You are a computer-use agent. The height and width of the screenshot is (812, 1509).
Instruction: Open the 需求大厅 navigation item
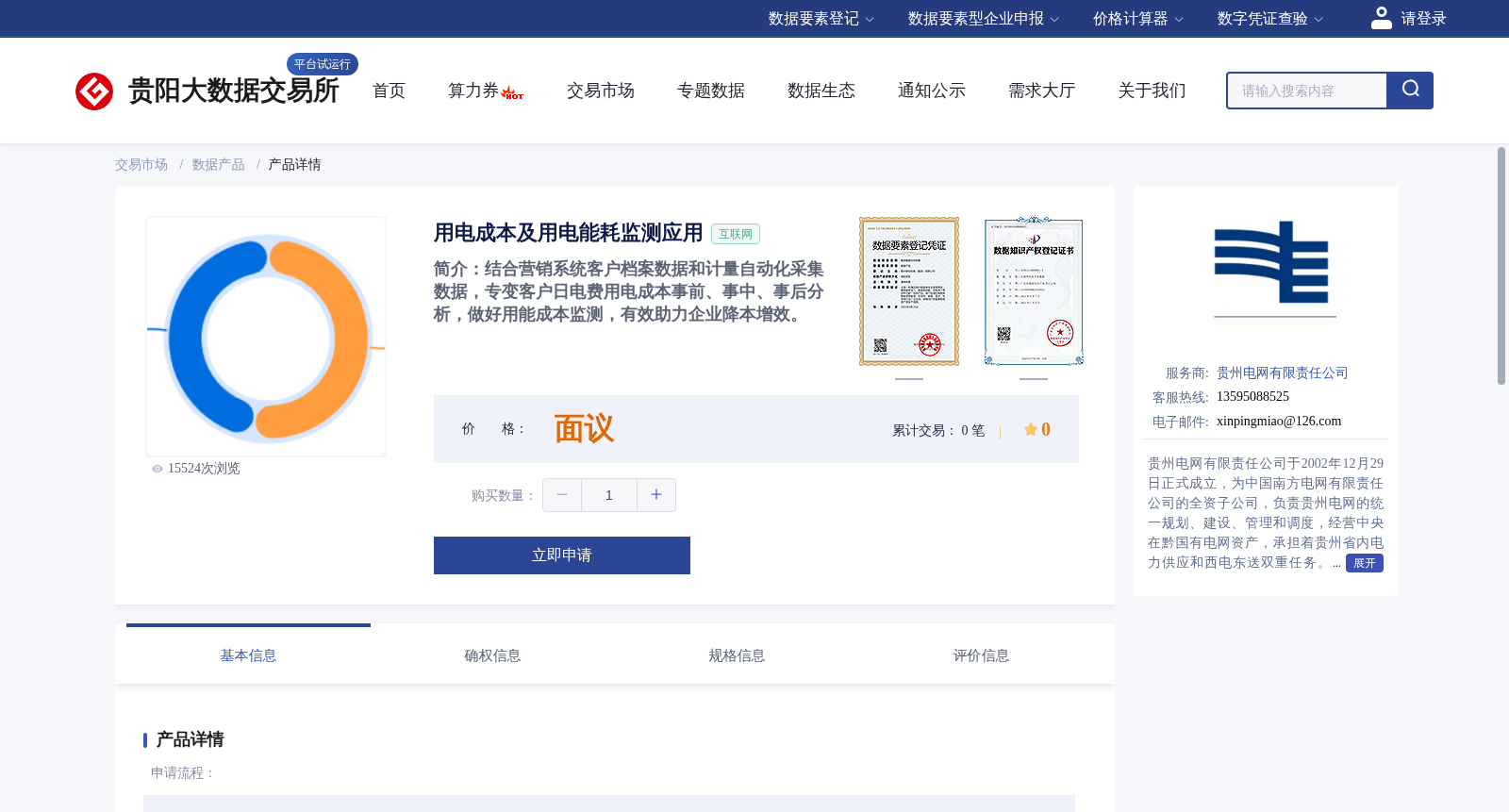point(1042,91)
